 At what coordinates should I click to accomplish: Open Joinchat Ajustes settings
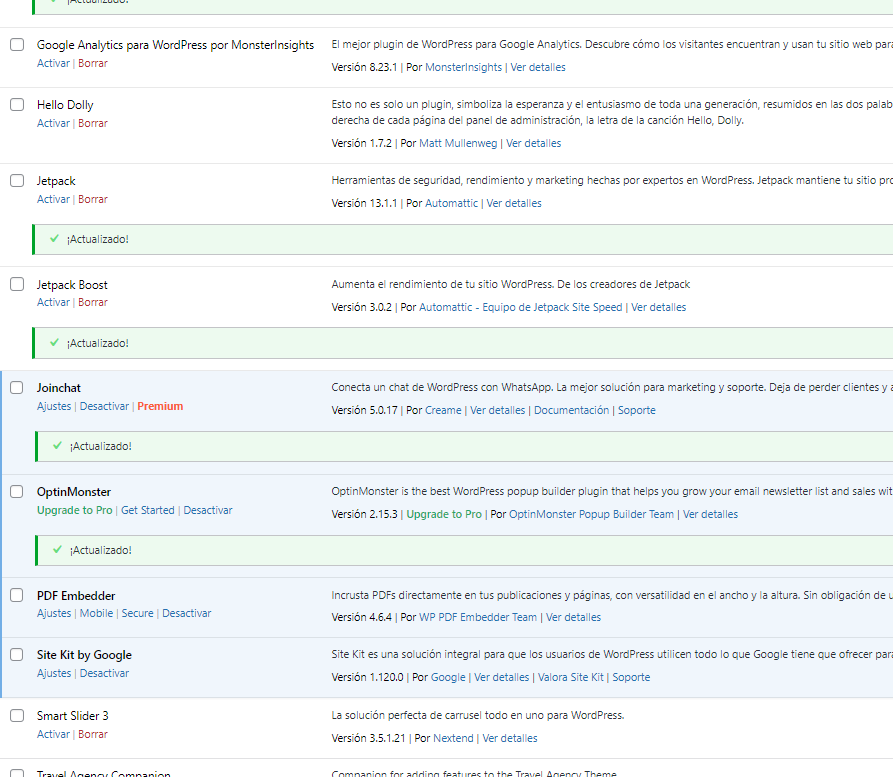(54, 406)
